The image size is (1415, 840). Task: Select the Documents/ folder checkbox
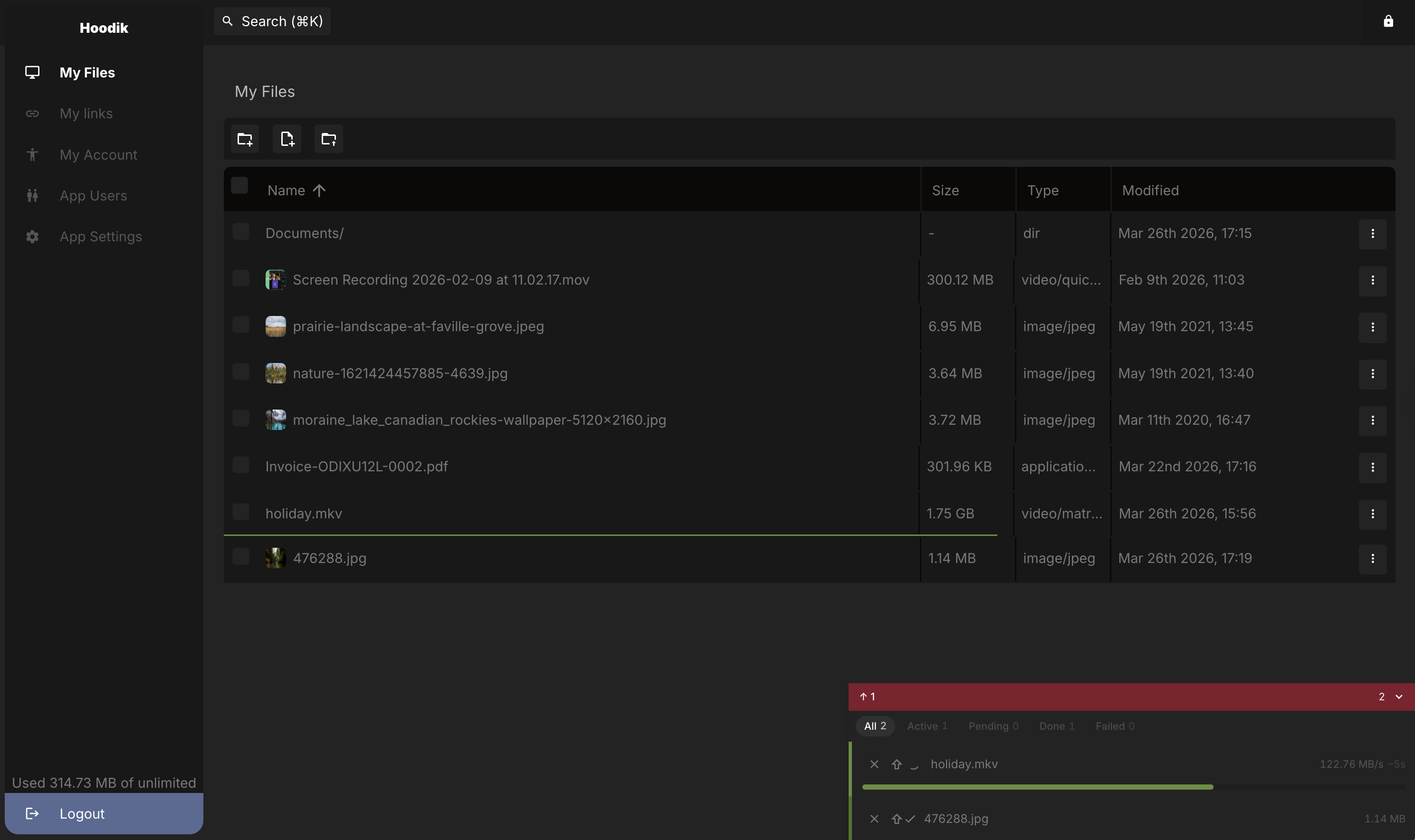click(x=240, y=231)
